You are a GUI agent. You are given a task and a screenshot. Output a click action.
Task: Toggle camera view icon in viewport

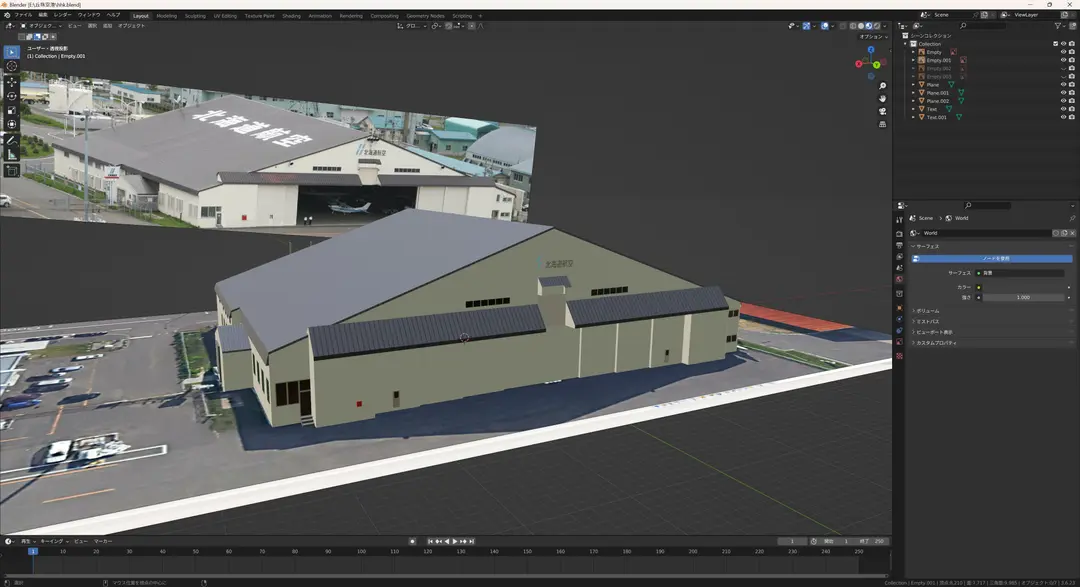(882, 111)
